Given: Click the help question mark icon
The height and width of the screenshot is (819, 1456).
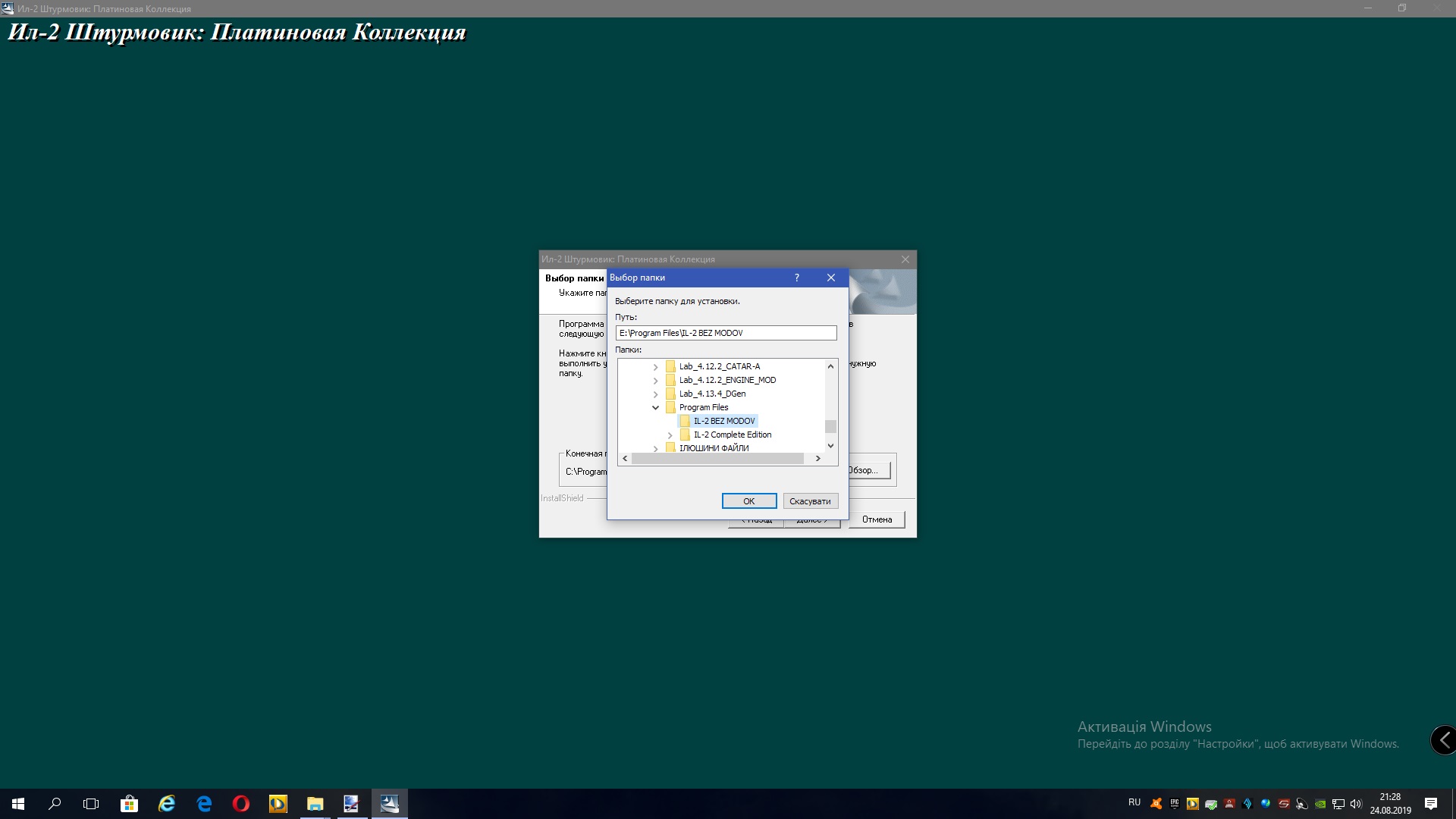Looking at the screenshot, I should tap(796, 278).
